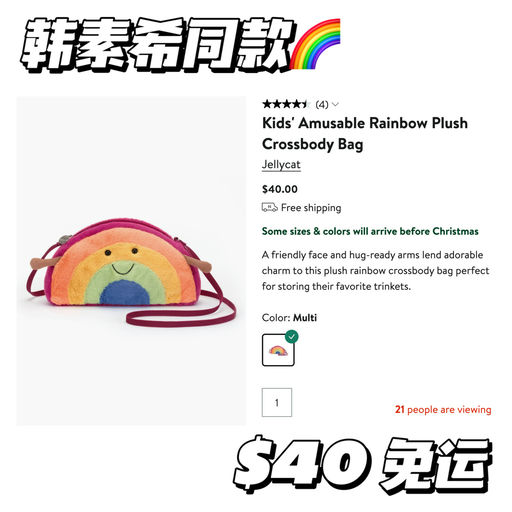Screen dimensions: 512x512
Task: Click the product description paragraph
Action: tap(375, 271)
